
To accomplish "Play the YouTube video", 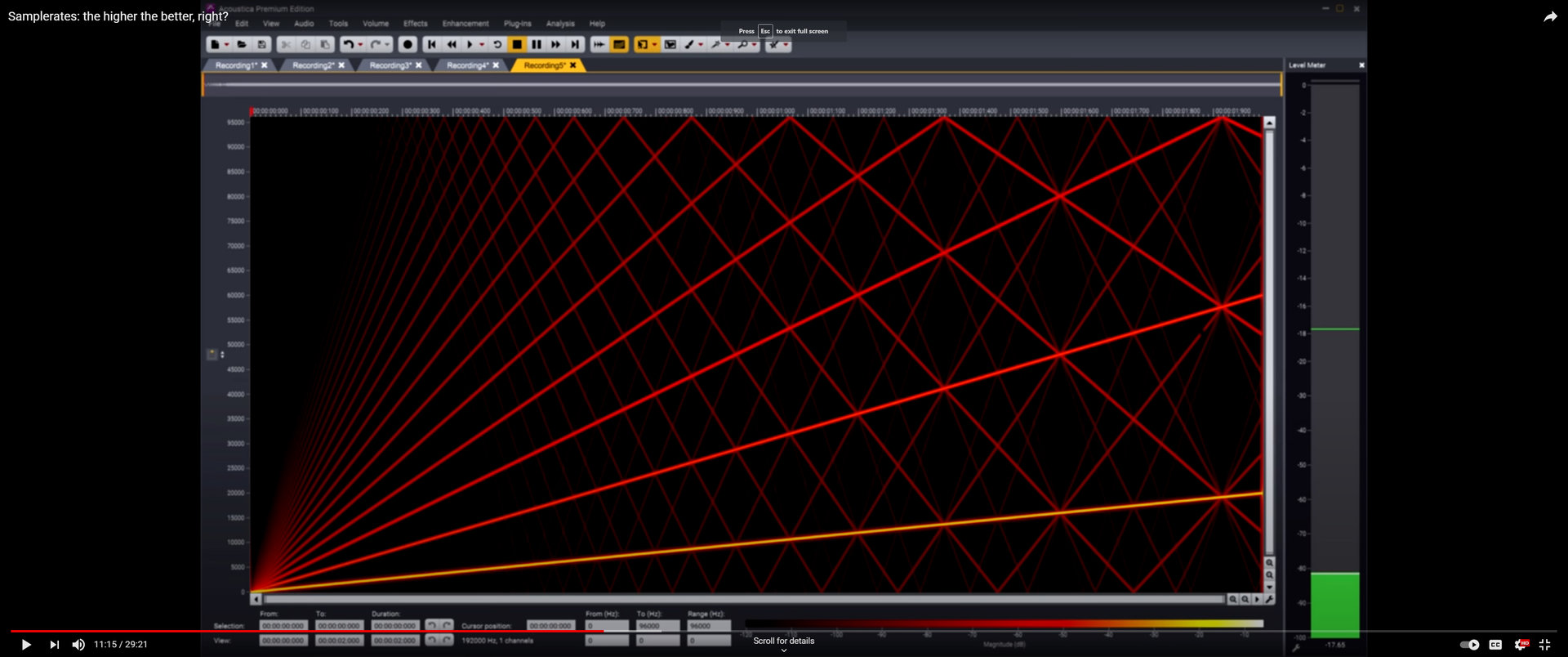I will [x=26, y=645].
